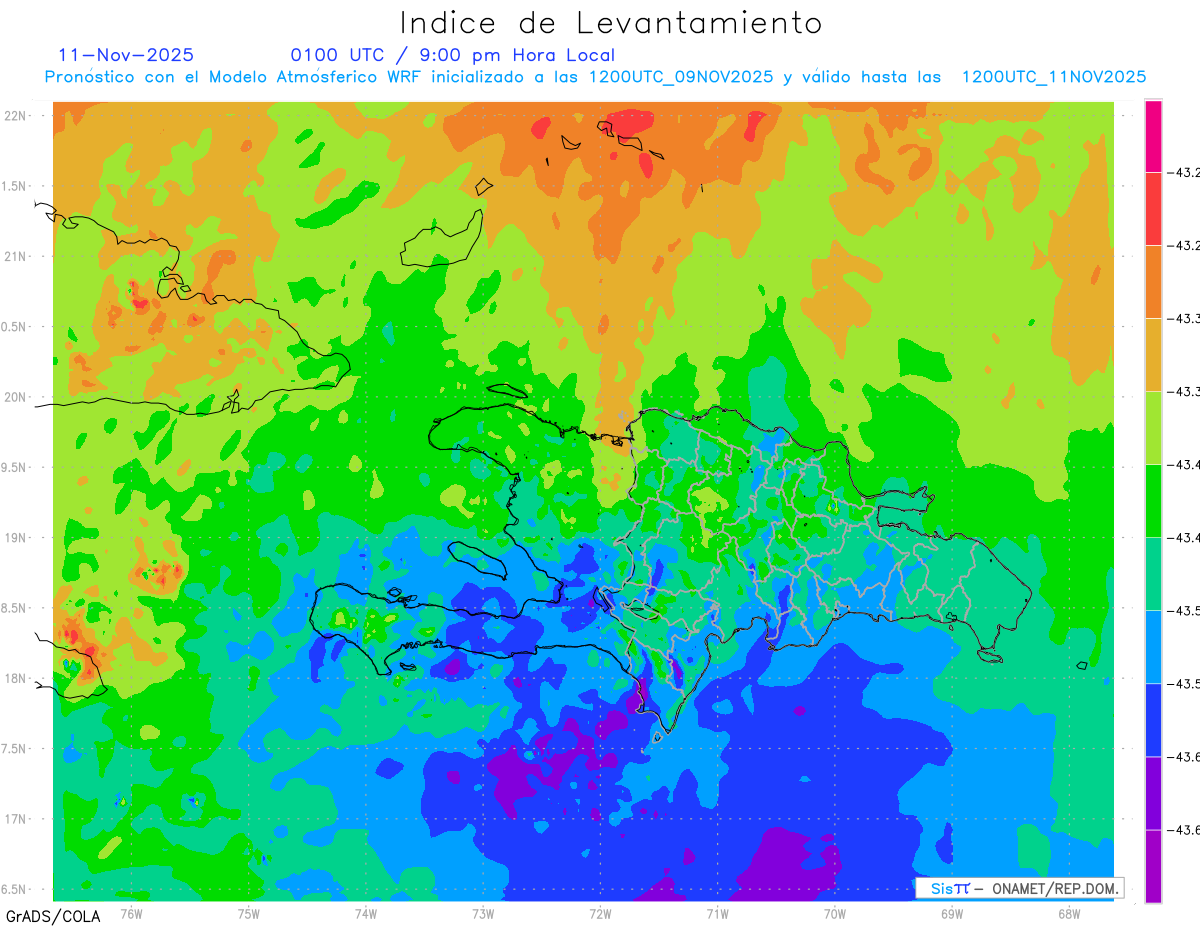Click the date label "11-Nov-2025"
The height and width of the screenshot is (927, 1200).
point(126,55)
